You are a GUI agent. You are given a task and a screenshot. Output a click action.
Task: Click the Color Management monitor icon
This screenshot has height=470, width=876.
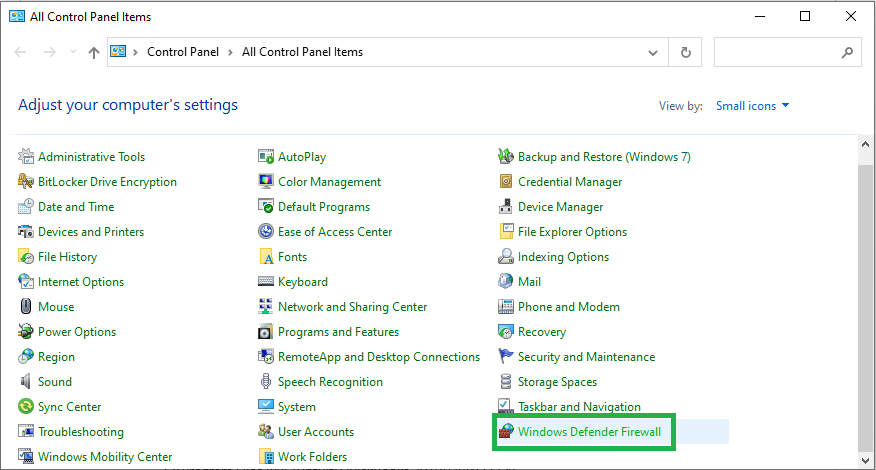[266, 182]
